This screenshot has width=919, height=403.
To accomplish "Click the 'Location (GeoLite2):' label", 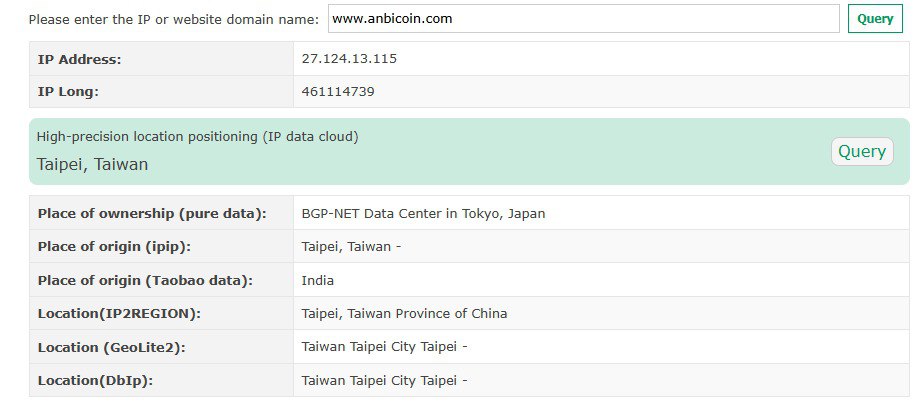I will click(x=111, y=348).
